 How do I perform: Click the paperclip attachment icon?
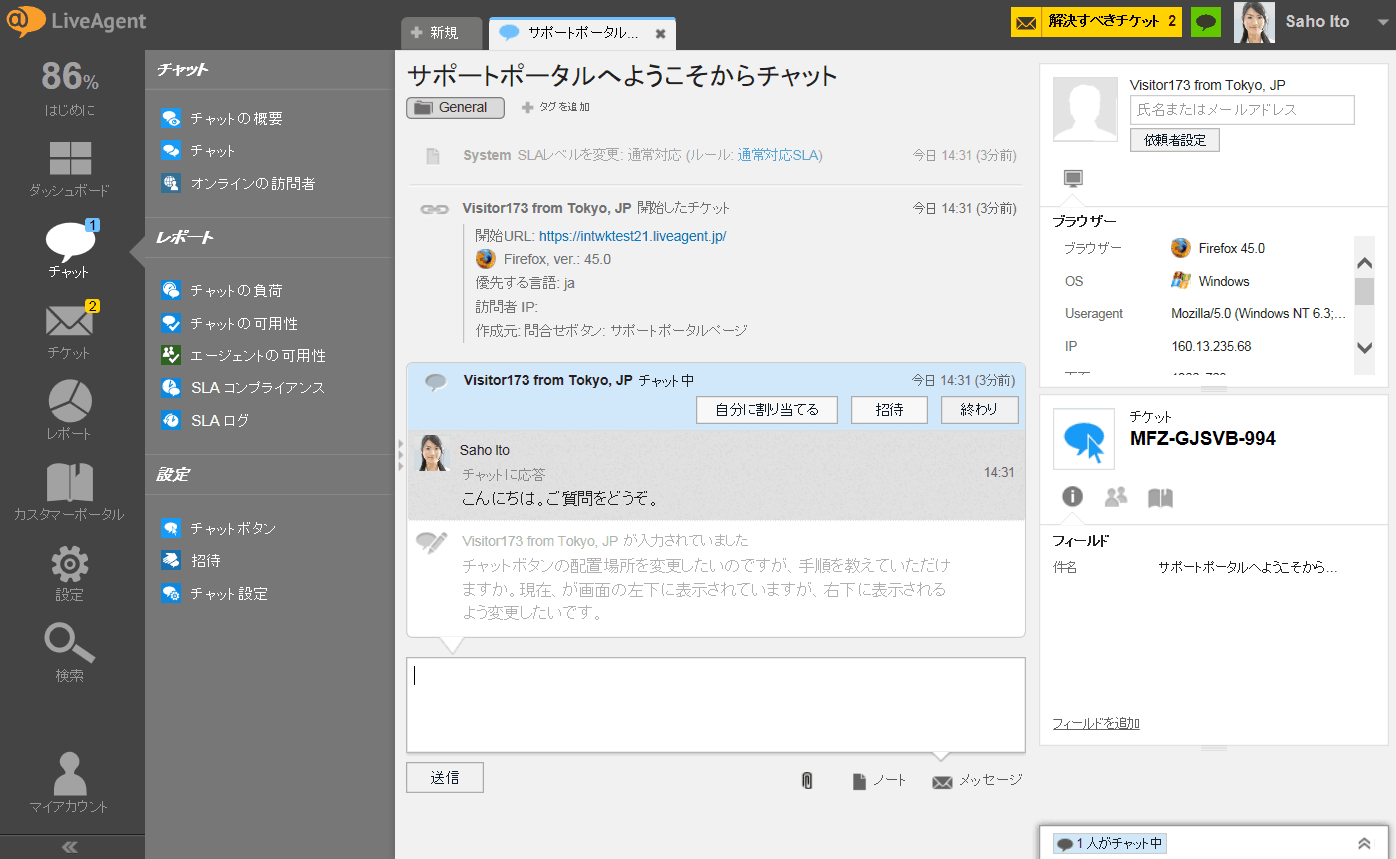coord(807,781)
